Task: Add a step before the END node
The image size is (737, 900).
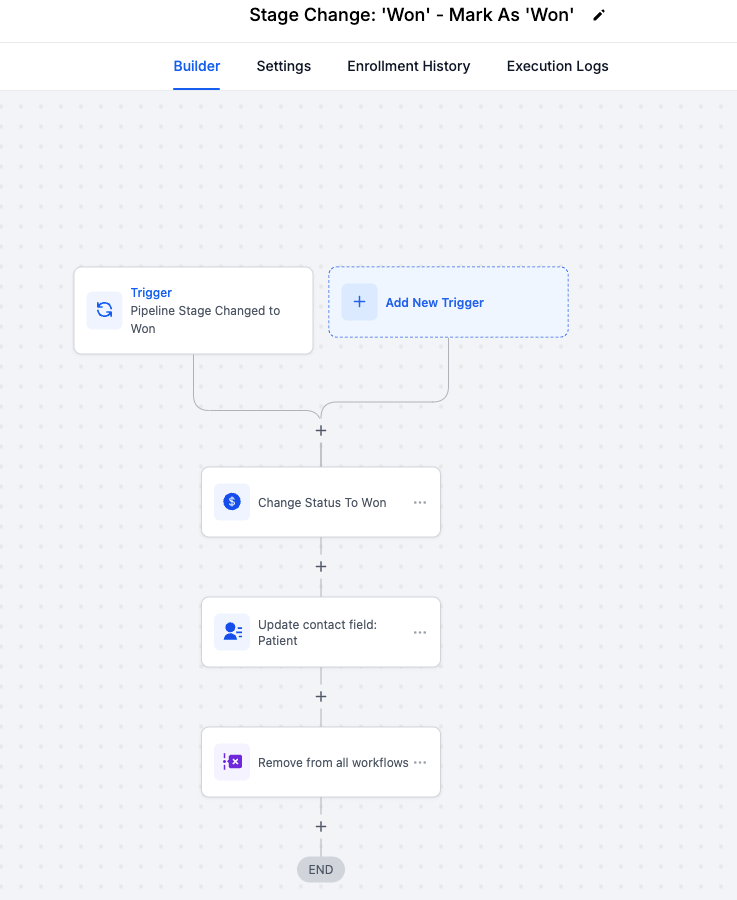Action: 321,826
